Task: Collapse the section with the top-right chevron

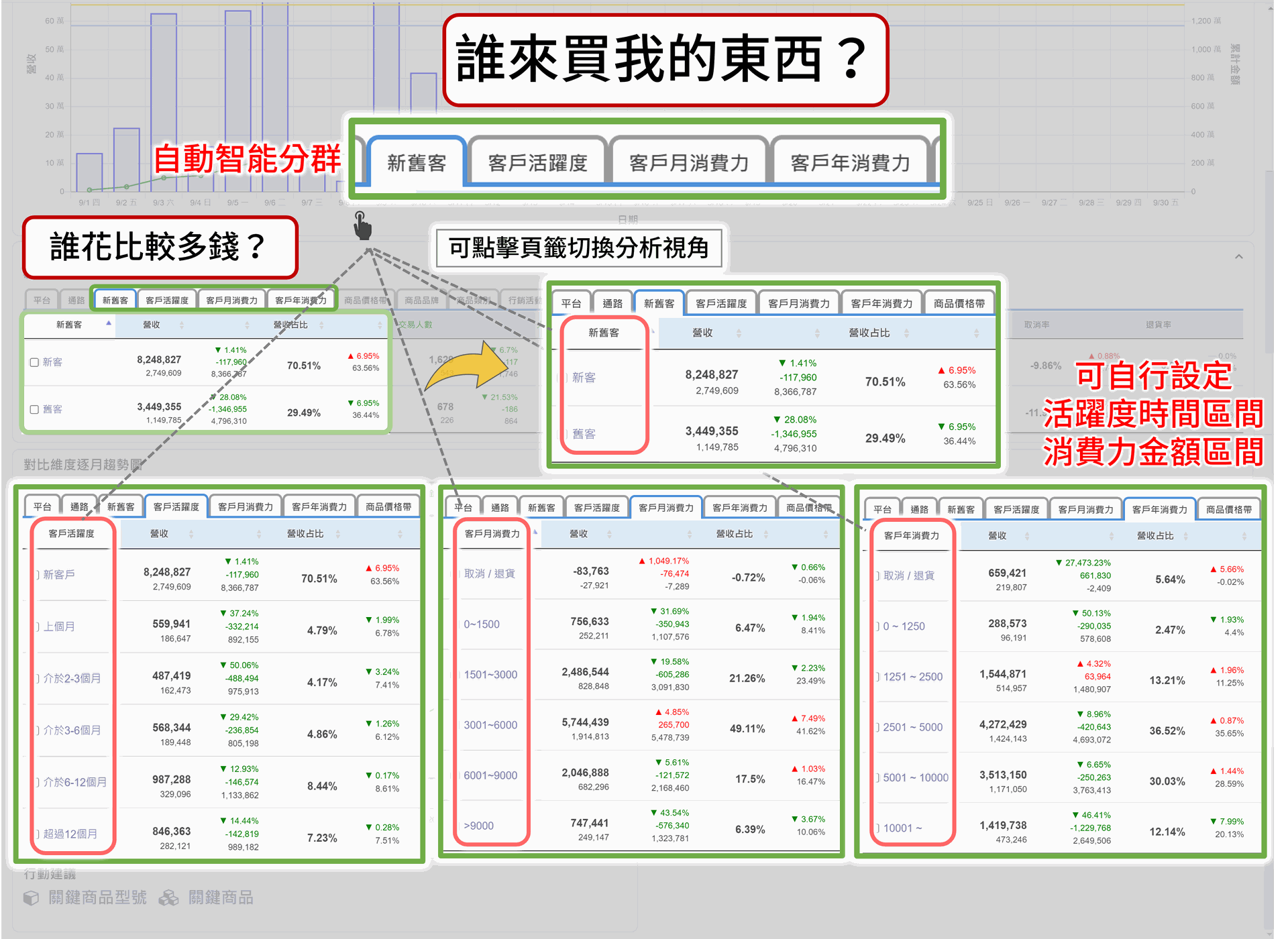Action: point(1238,256)
